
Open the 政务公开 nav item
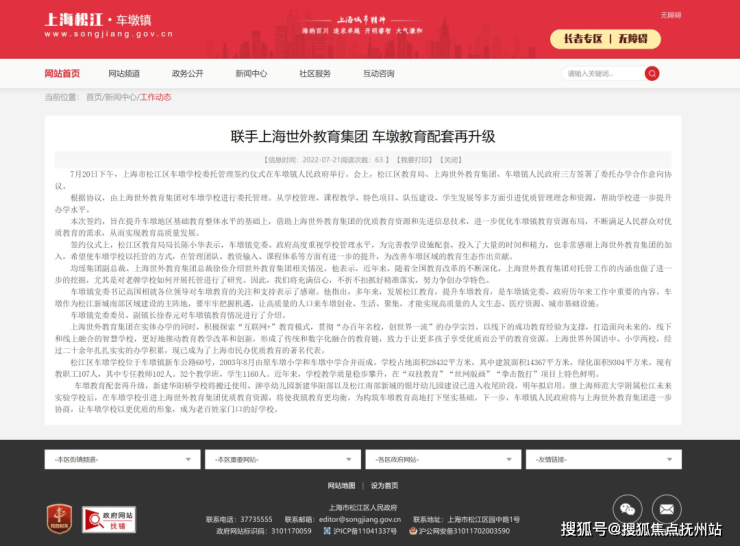pos(188,74)
